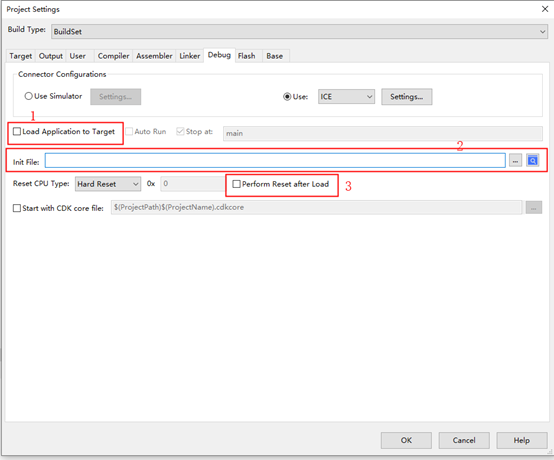The height and width of the screenshot is (460, 554).
Task: Open the Linker tab
Action: (x=190, y=56)
